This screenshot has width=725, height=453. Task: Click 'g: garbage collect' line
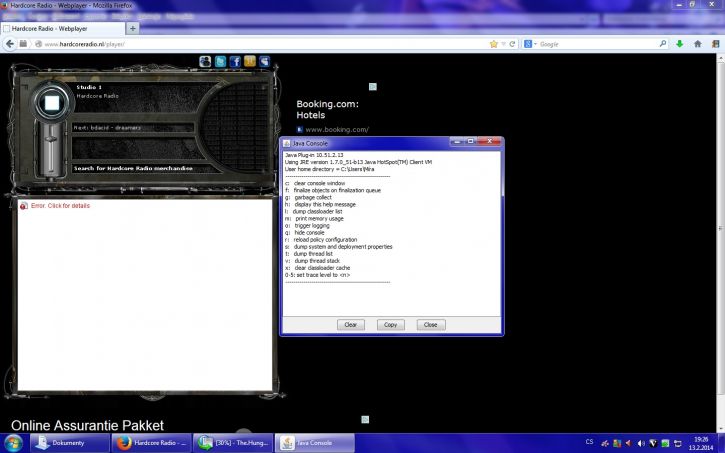[x=308, y=197]
